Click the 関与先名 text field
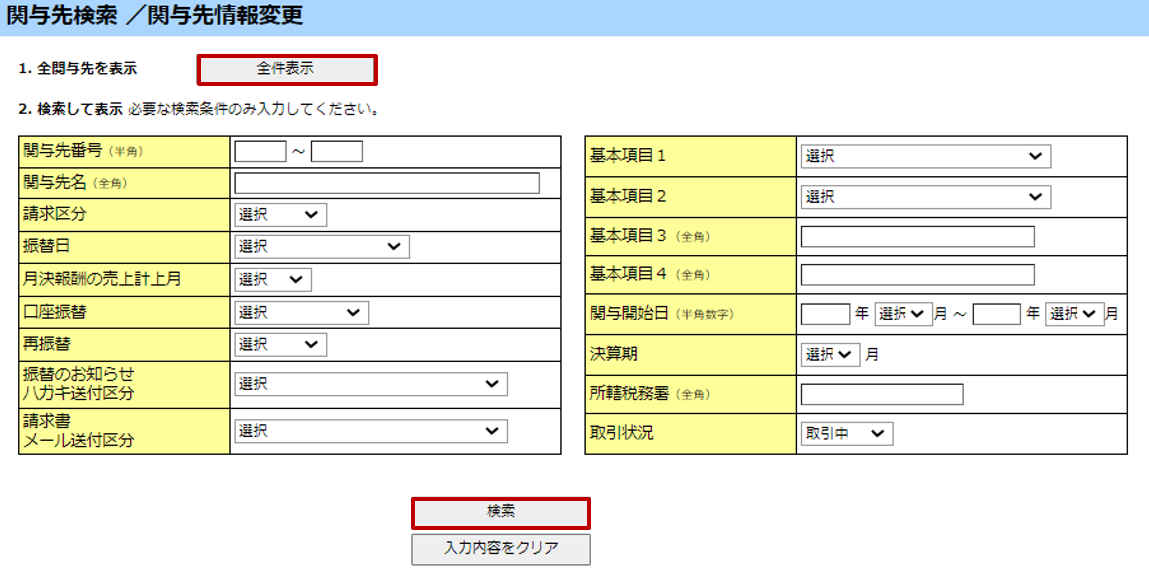1149x576 pixels. 386,183
